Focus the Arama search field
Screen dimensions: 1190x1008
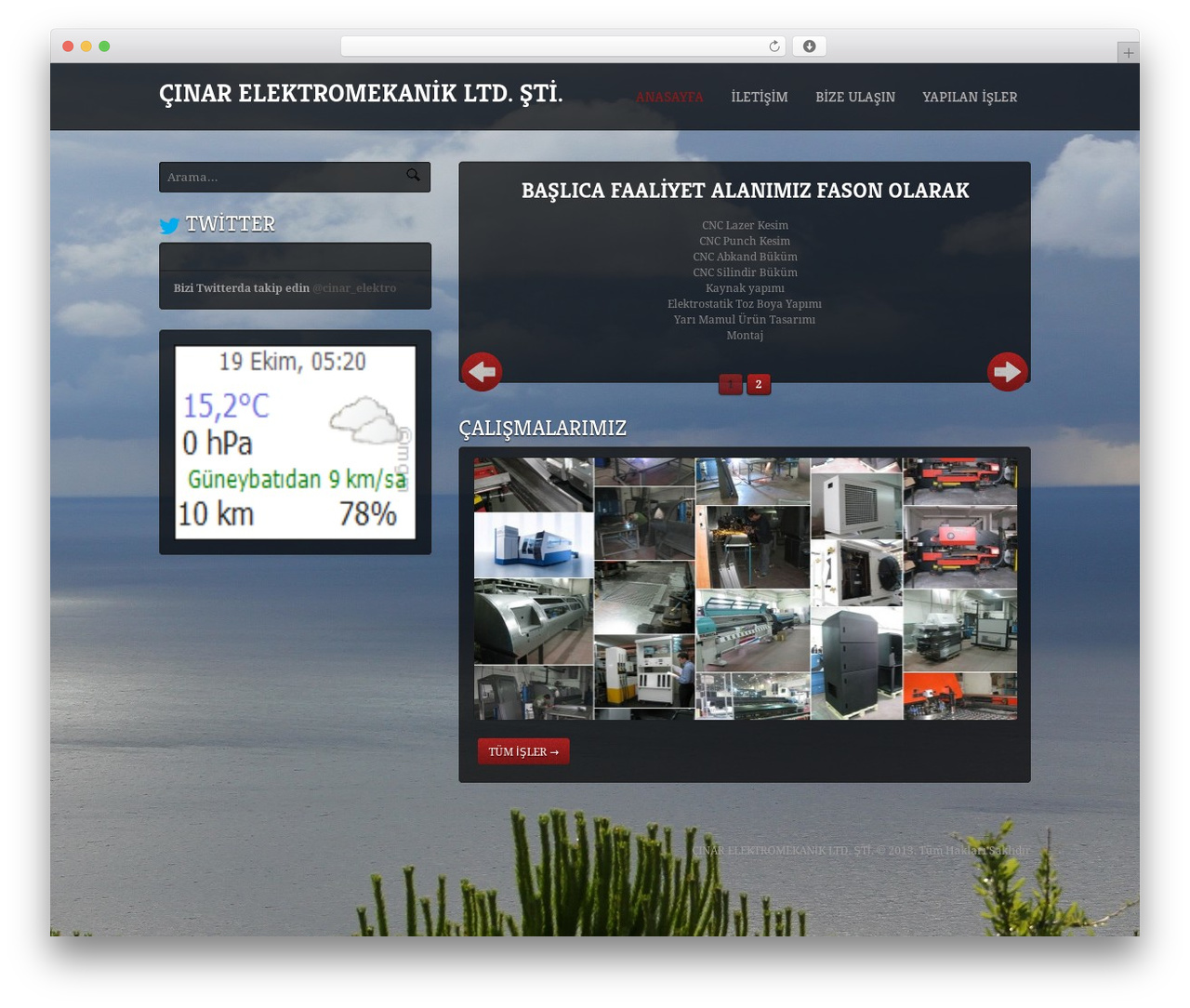tap(295, 177)
